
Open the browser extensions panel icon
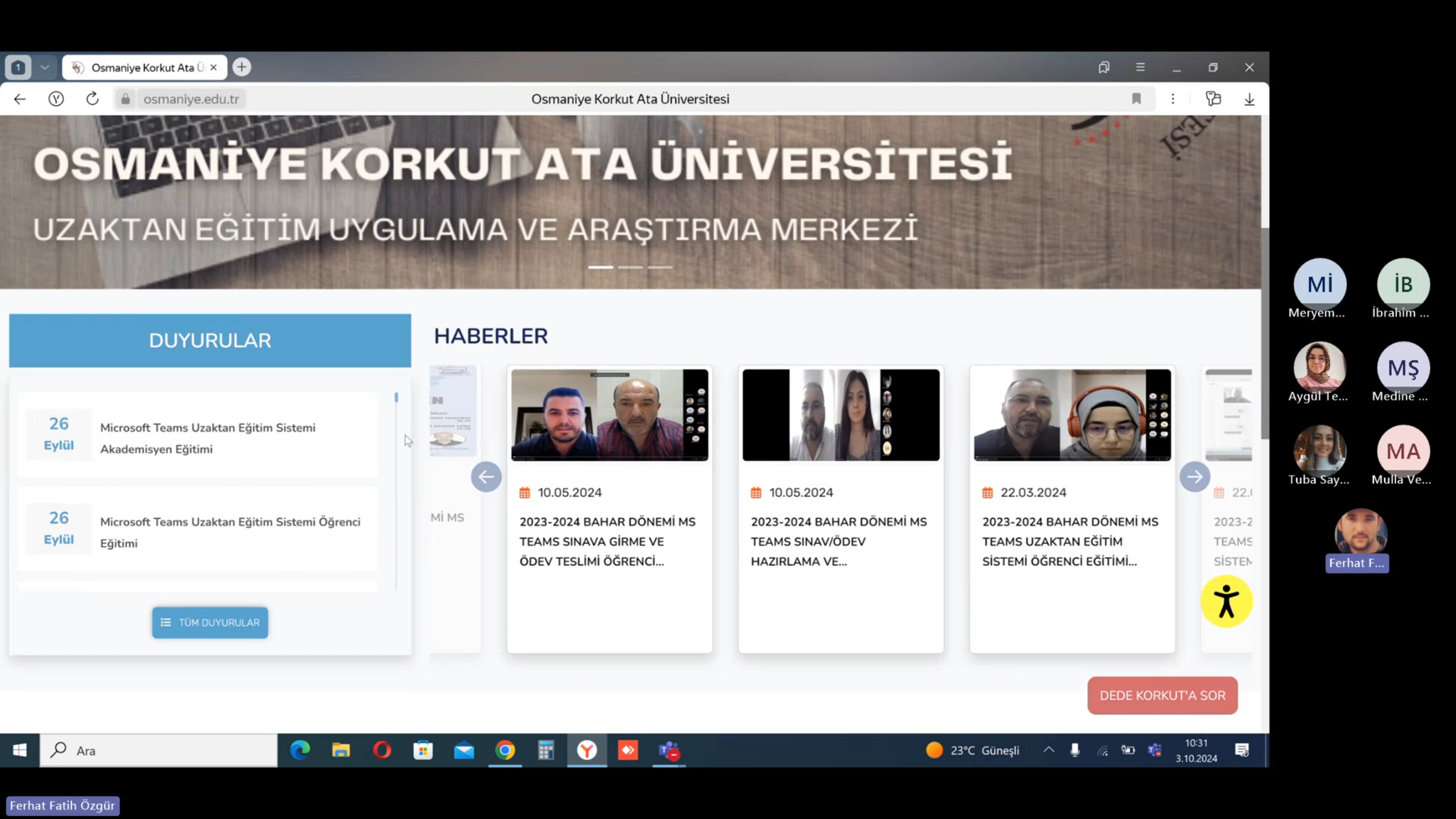click(1213, 99)
